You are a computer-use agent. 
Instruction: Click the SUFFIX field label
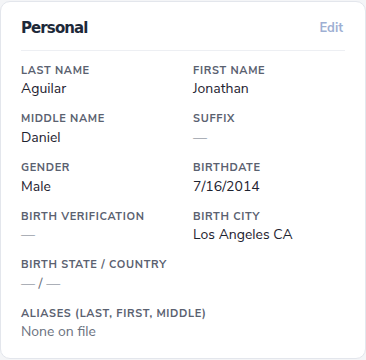pyautogui.click(x=214, y=118)
